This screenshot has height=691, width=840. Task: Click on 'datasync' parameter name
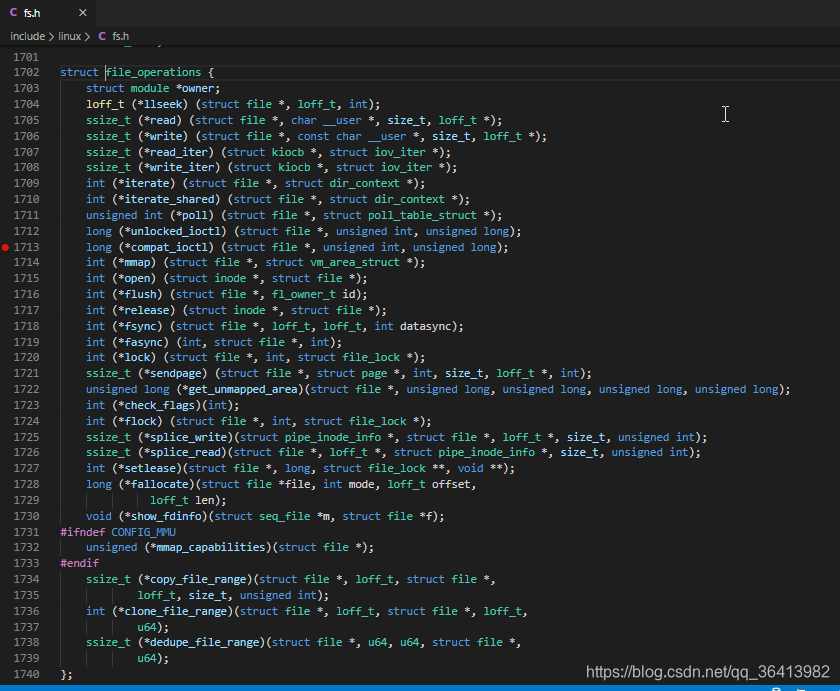tap(425, 326)
